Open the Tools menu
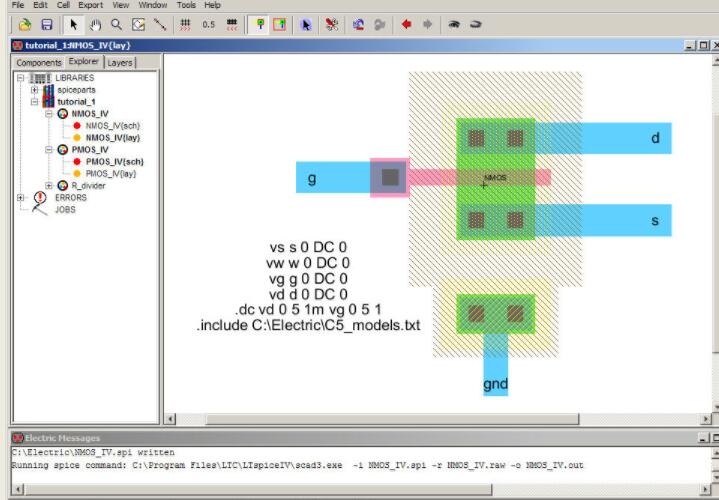Image resolution: width=719 pixels, height=500 pixels. (186, 5)
